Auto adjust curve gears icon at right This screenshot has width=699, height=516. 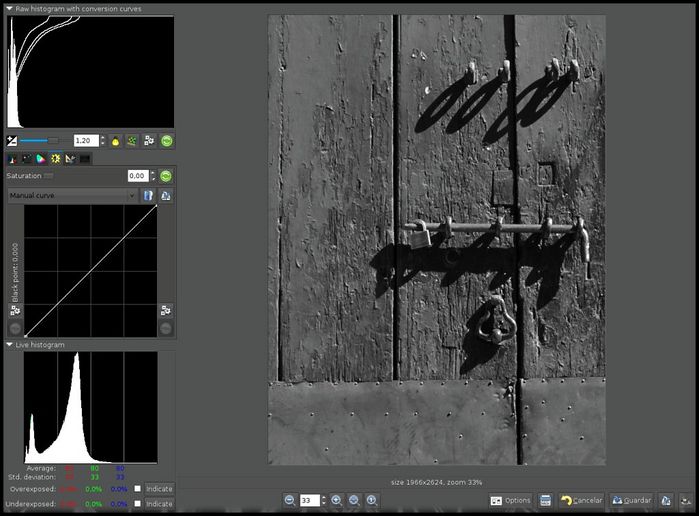(x=166, y=310)
